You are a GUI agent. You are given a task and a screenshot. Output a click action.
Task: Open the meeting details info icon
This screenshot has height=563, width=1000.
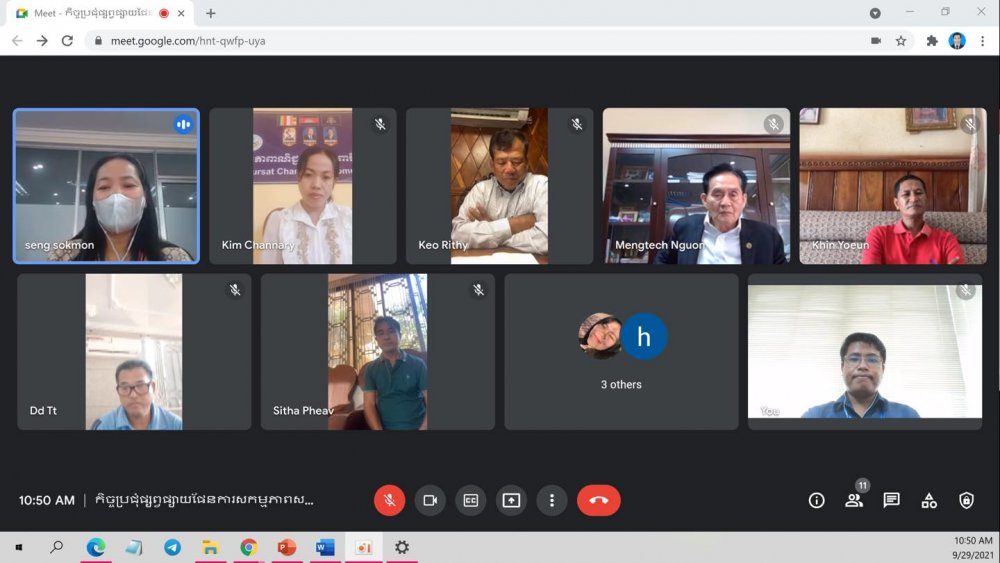[817, 500]
